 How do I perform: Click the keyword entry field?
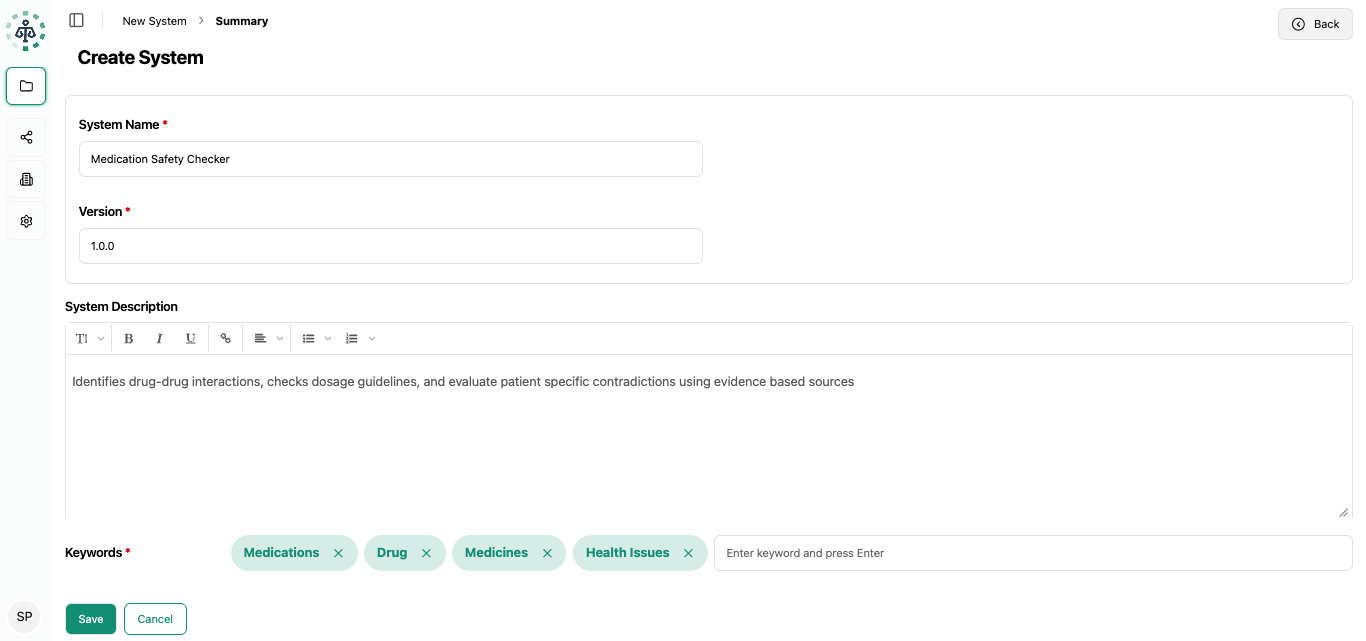click(1032, 553)
